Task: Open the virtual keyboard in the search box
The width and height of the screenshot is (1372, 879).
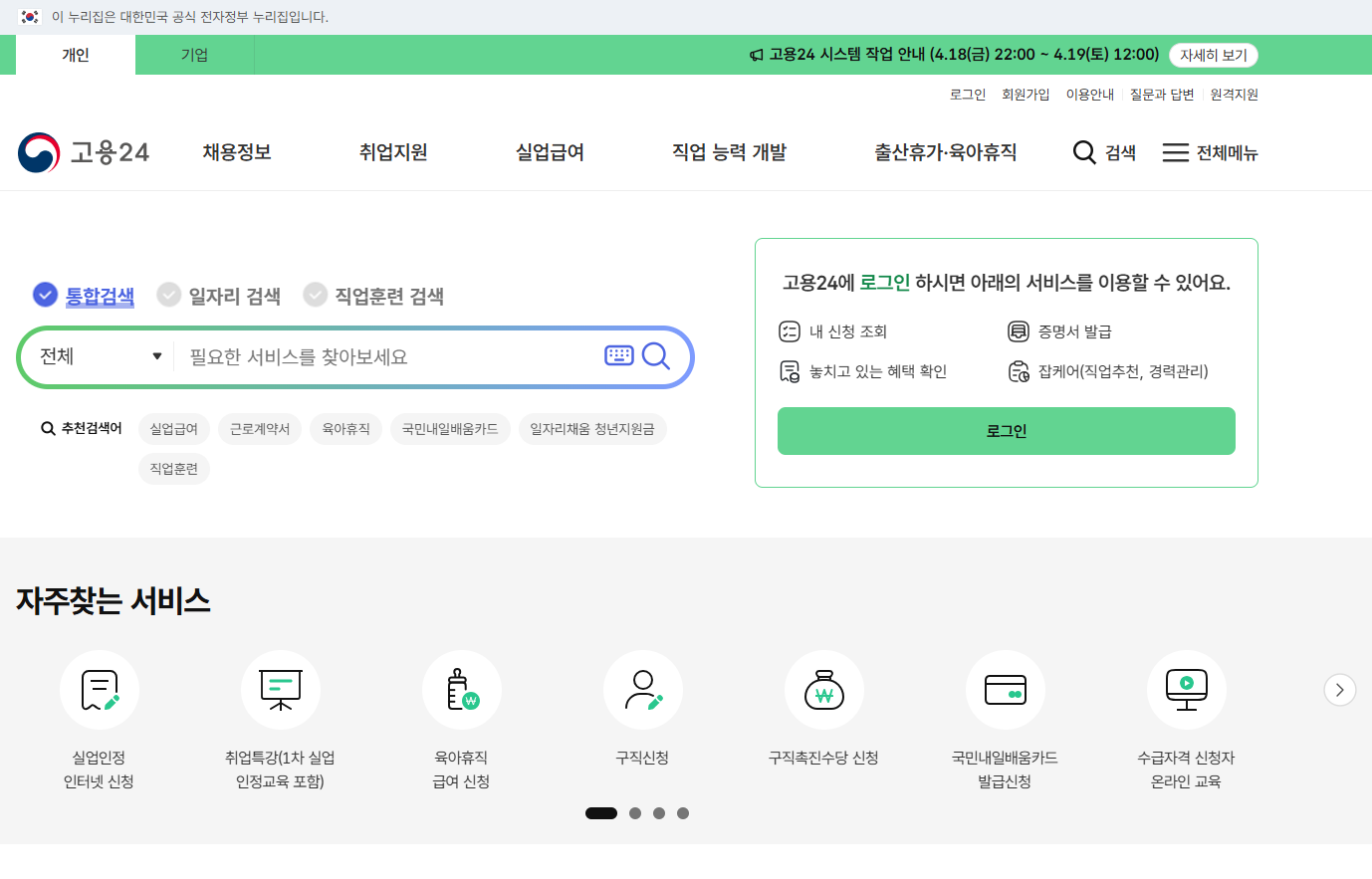Action: click(x=618, y=356)
